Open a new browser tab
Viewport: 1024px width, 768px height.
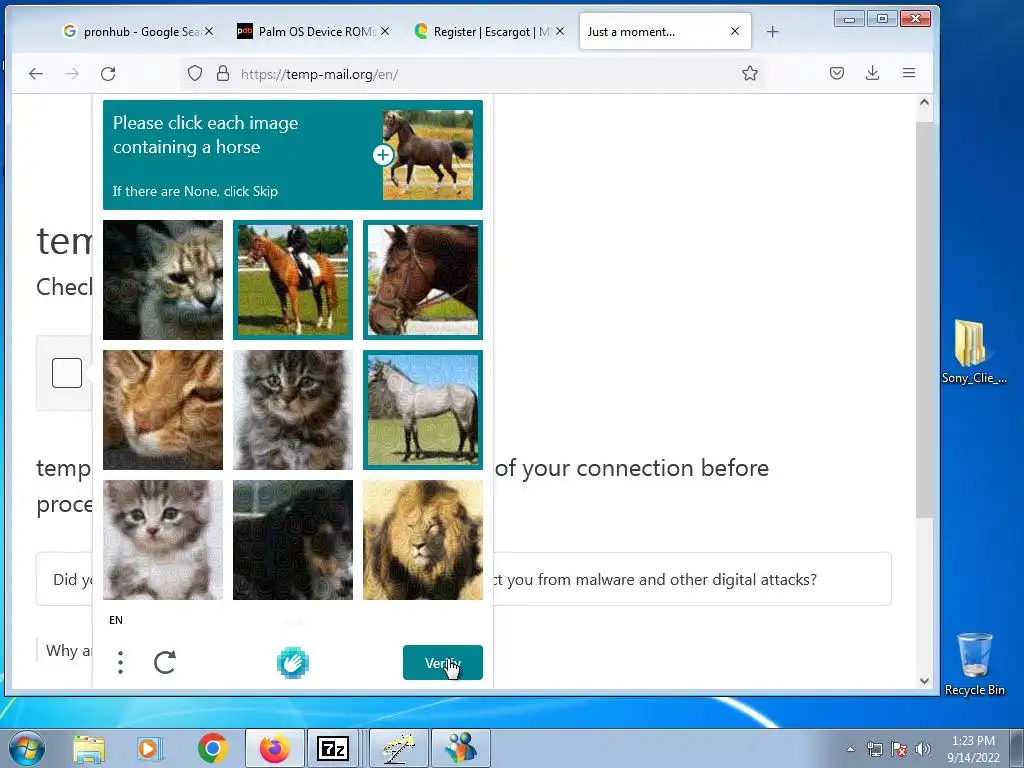coord(773,31)
